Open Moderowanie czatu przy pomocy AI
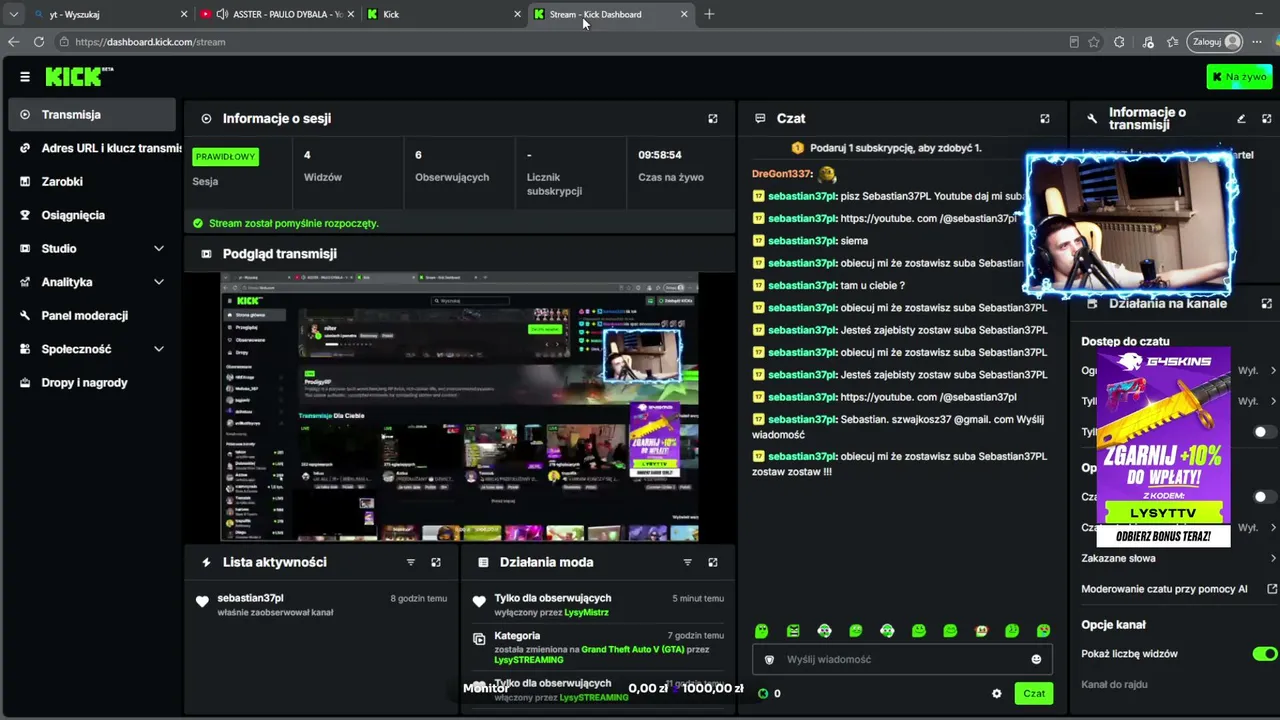1280x720 pixels. (1164, 589)
